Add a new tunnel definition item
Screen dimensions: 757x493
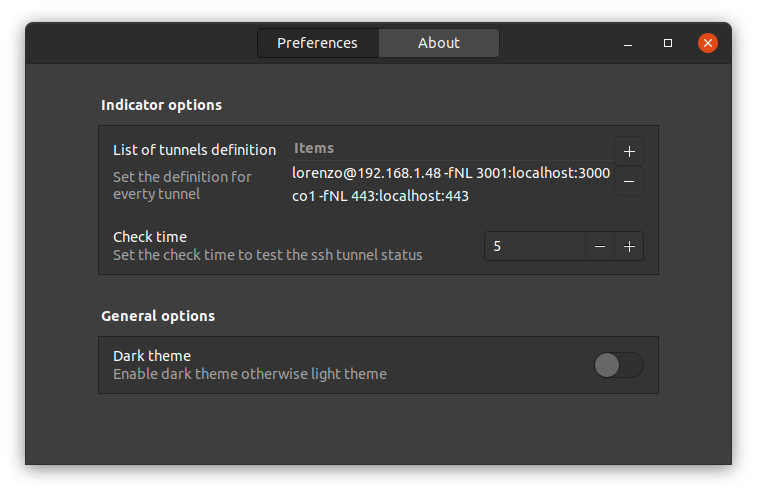[629, 152]
